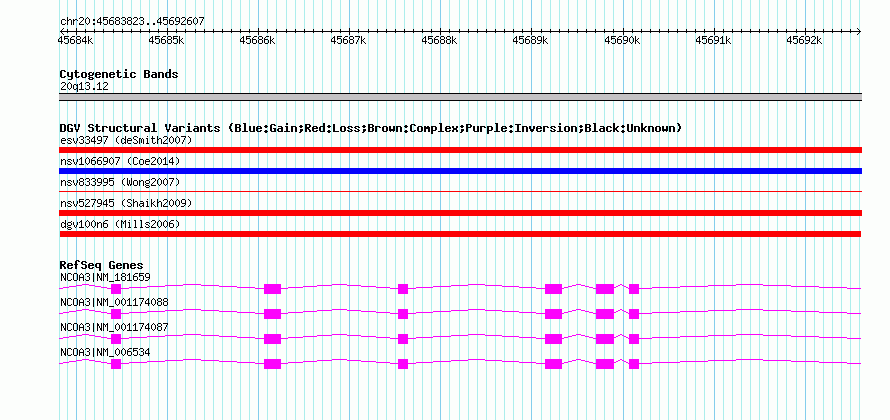Select the gray 20q13.12 cytogenetic band bar
Screen dimensions: 890x420
(460, 97)
